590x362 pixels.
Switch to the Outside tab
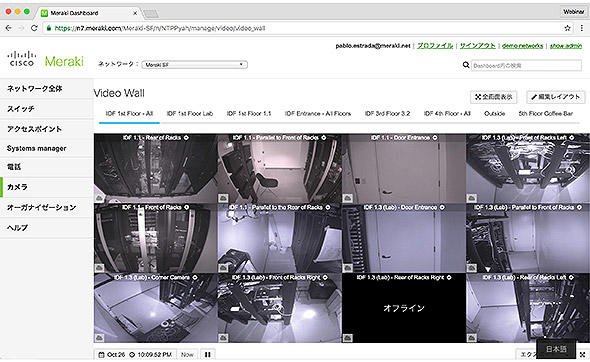[494, 114]
